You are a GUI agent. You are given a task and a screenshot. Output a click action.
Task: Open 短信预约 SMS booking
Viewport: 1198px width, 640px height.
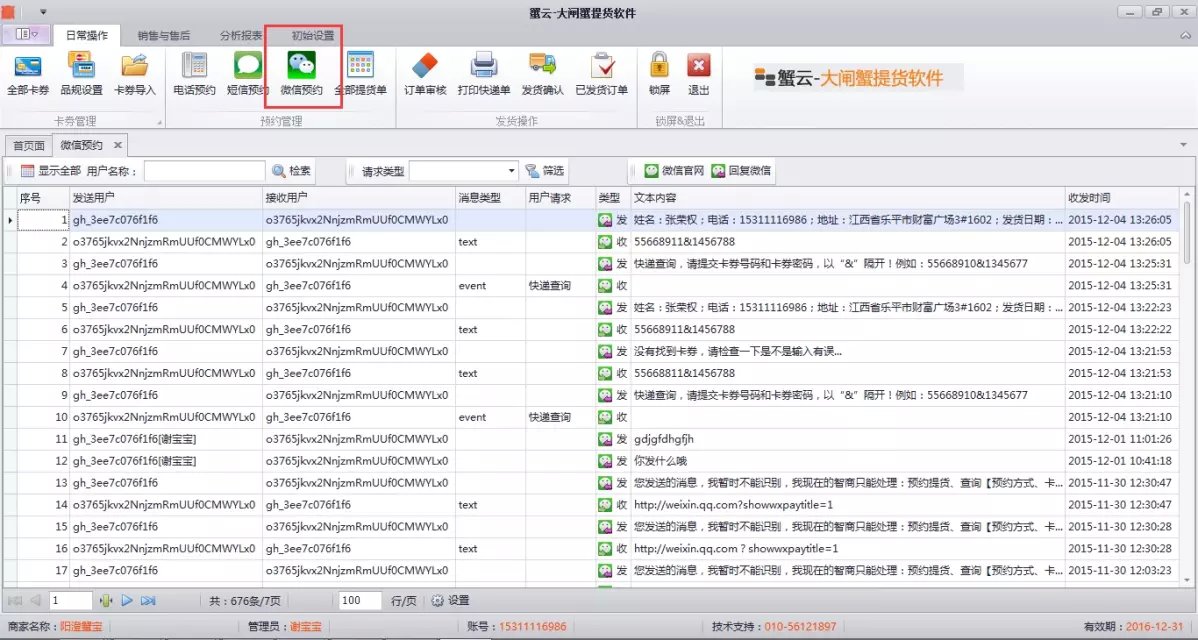[x=248, y=74]
